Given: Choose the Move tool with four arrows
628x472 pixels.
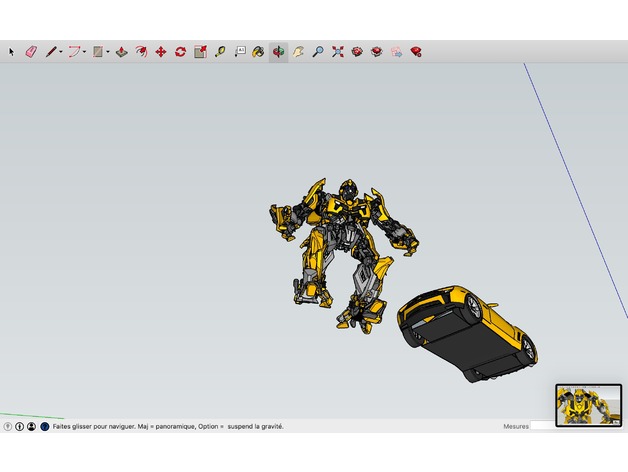Looking at the screenshot, I should coord(161,52).
